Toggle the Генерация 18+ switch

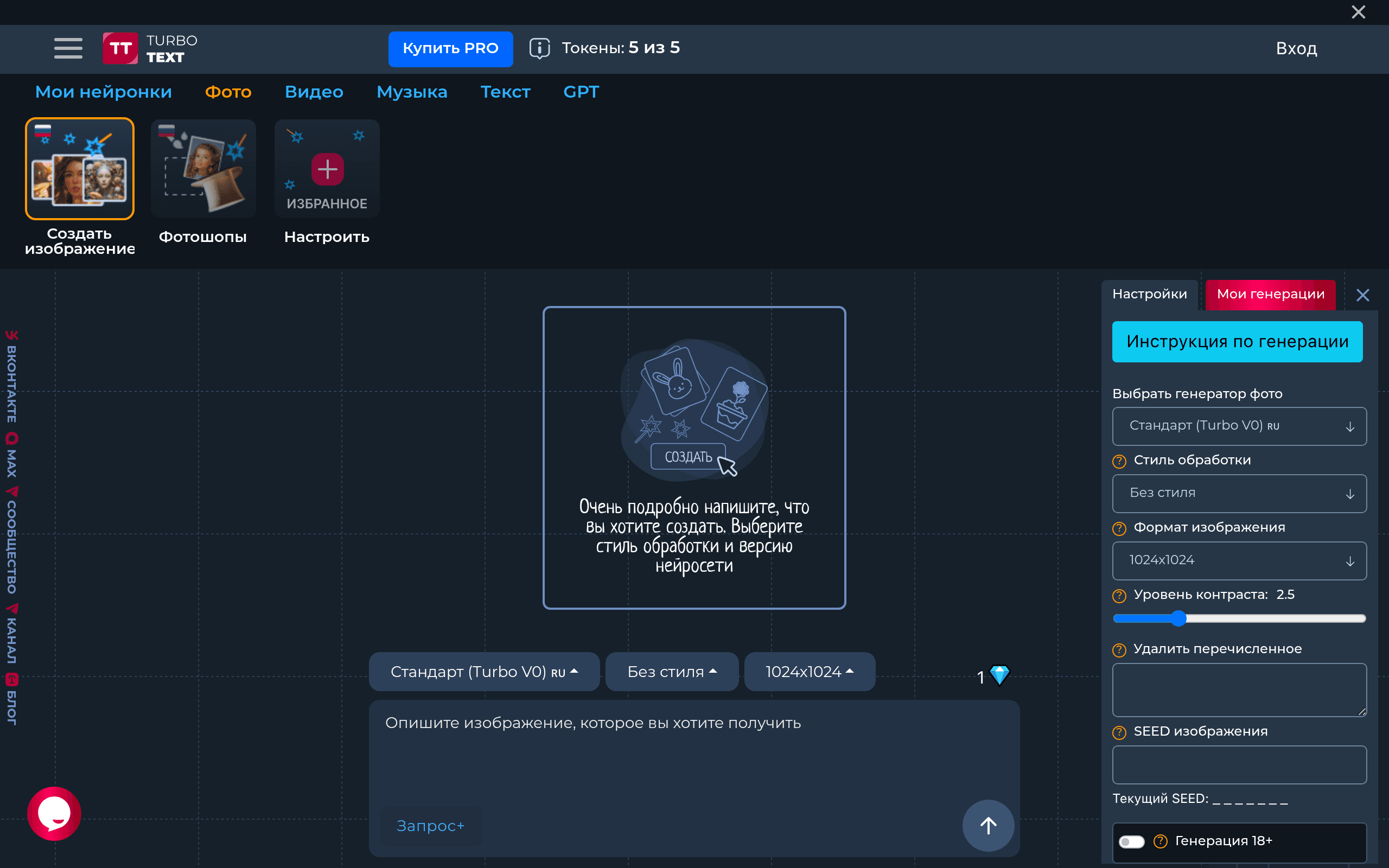coord(1131,841)
